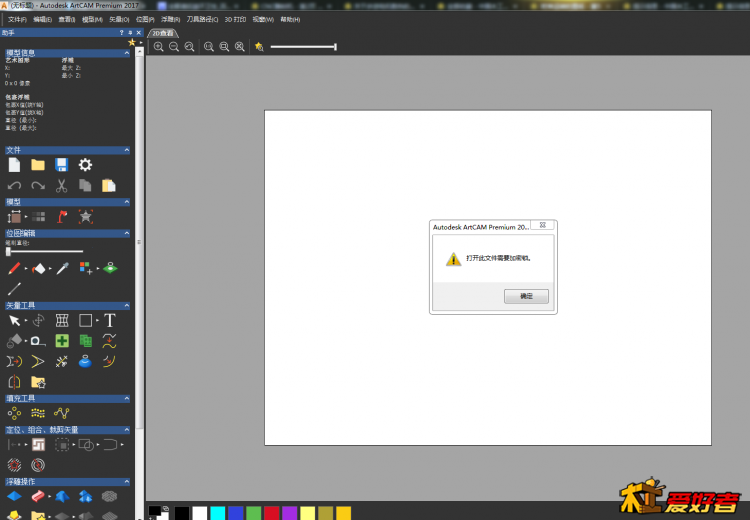
Task: Open the 帮助(H) menu
Action: (x=290, y=20)
